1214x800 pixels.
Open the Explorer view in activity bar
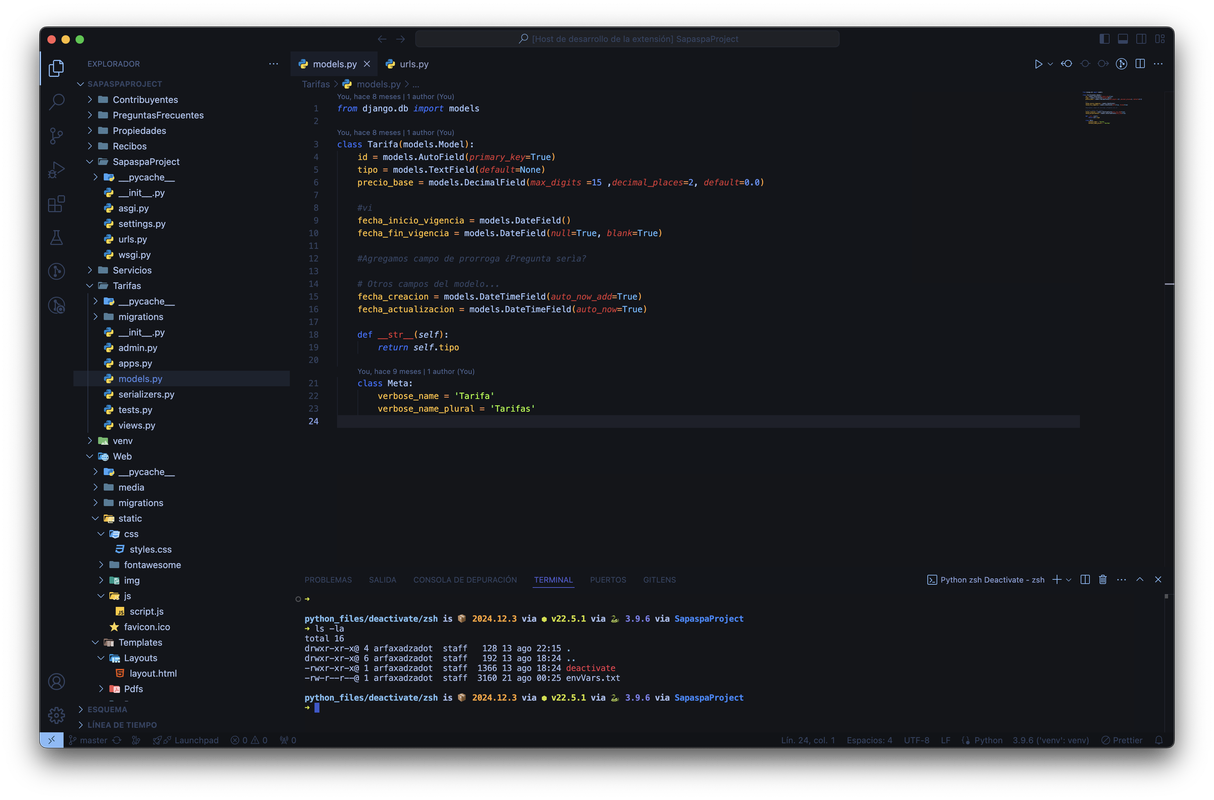click(x=57, y=68)
